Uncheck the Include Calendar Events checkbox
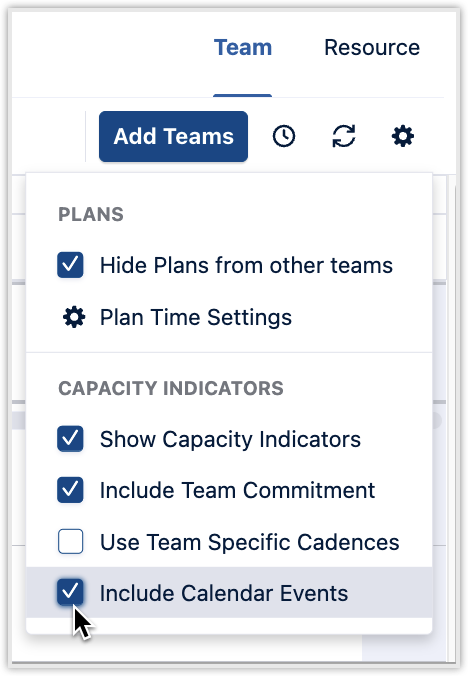Image resolution: width=468 pixels, height=676 pixels. tap(70, 592)
